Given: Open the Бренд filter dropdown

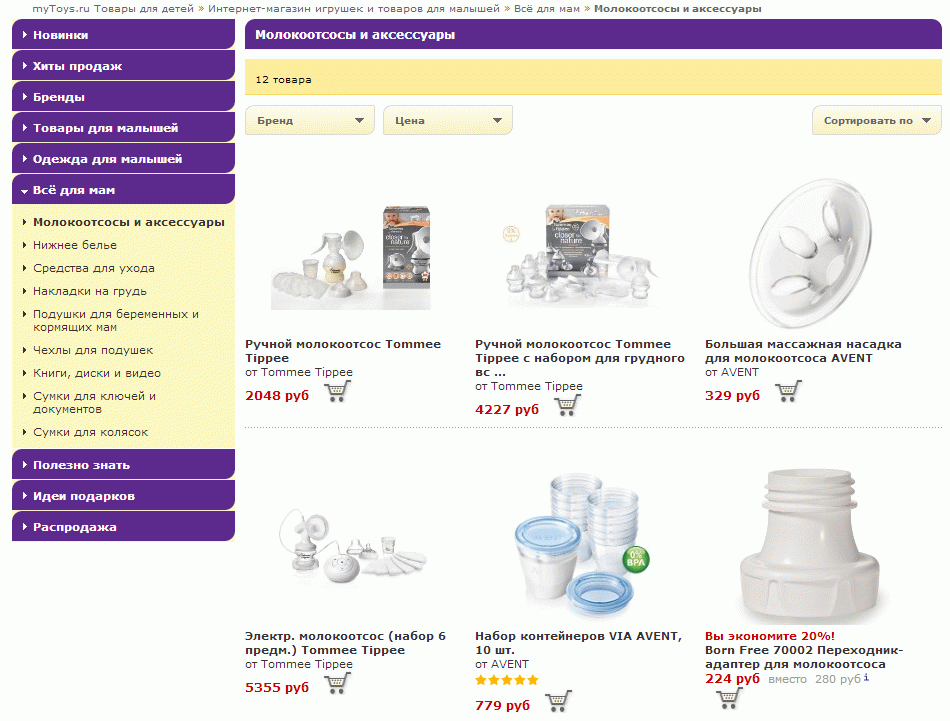Looking at the screenshot, I should (310, 120).
